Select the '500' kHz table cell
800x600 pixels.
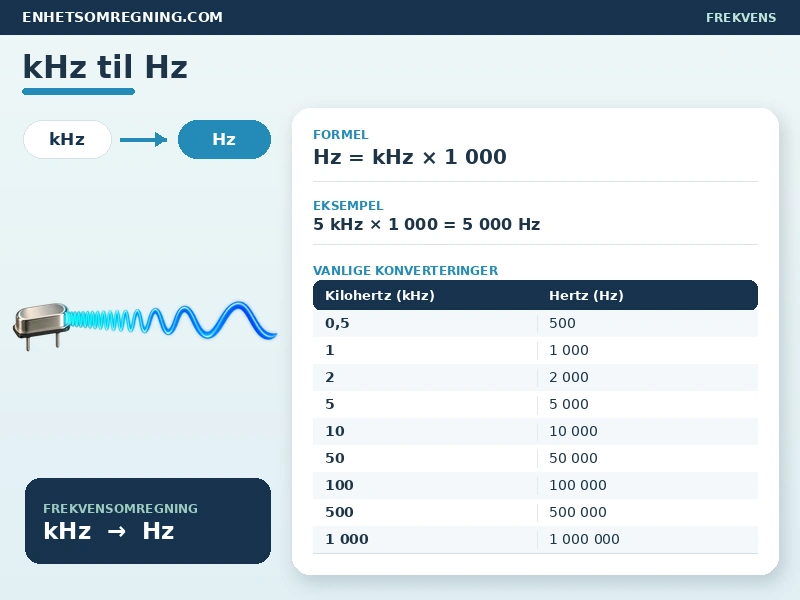pyautogui.click(x=425, y=512)
